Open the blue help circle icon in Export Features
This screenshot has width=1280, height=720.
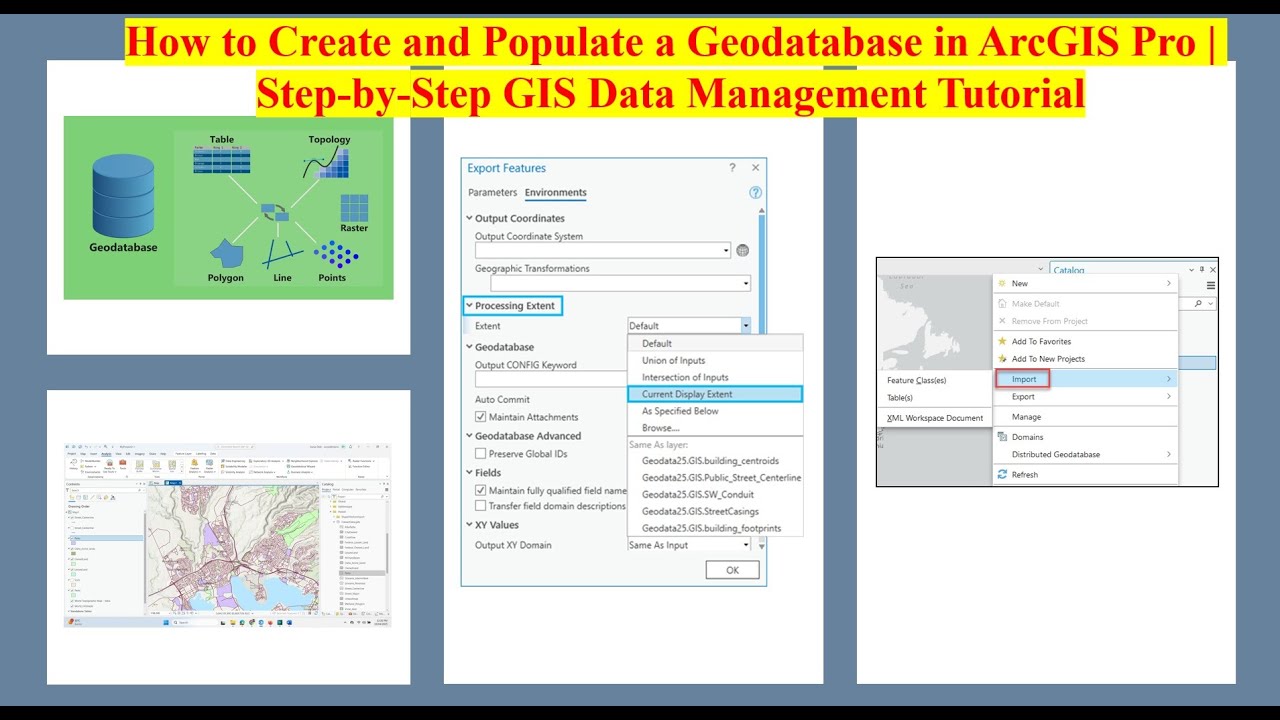pos(756,193)
